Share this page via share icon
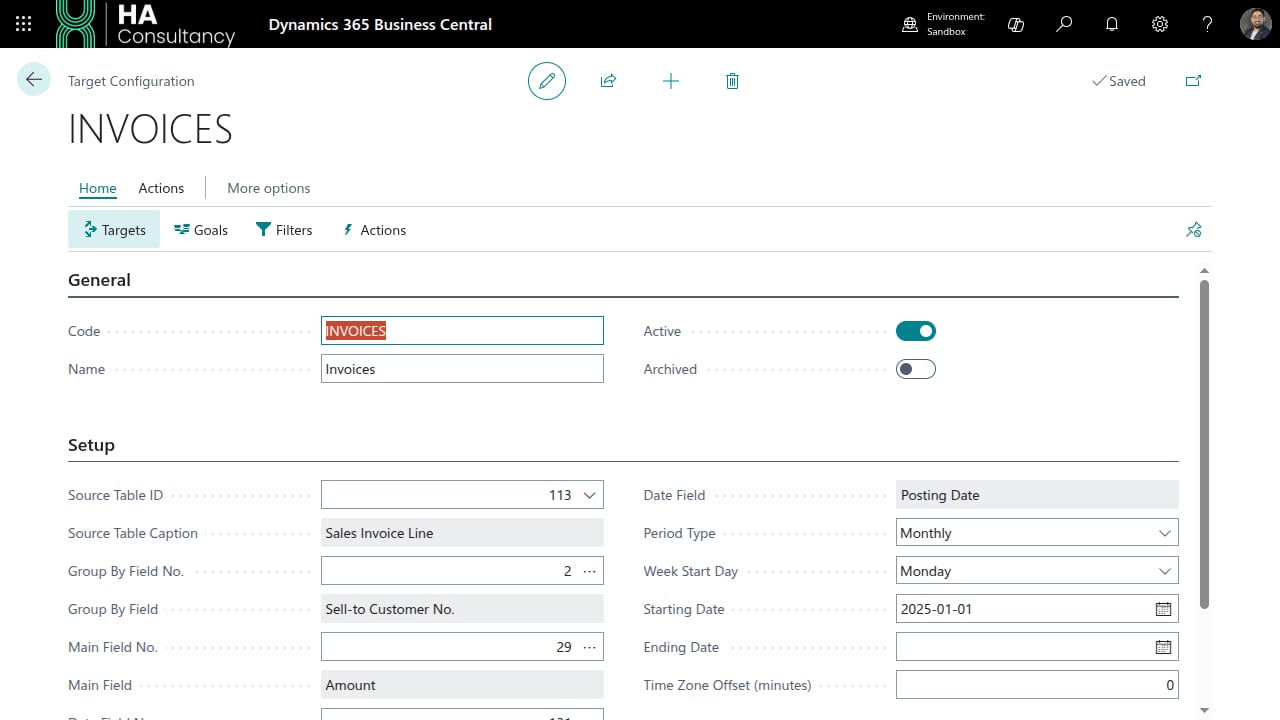The height and width of the screenshot is (720, 1280). tap(608, 81)
